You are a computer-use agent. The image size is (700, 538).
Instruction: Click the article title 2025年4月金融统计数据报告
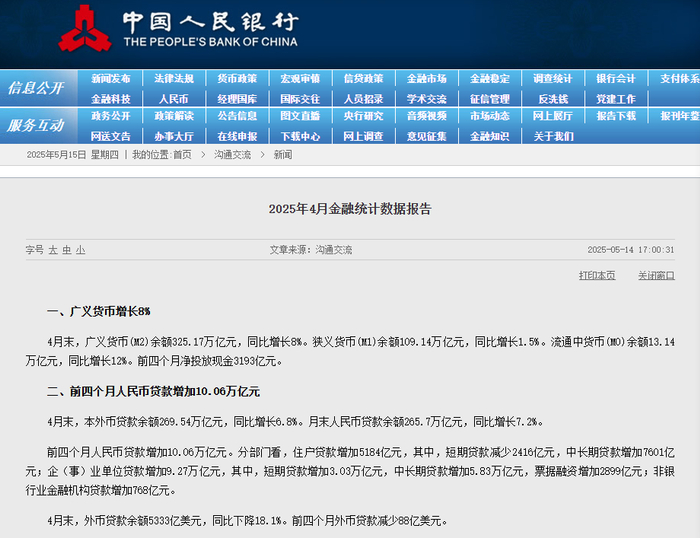pyautogui.click(x=350, y=209)
